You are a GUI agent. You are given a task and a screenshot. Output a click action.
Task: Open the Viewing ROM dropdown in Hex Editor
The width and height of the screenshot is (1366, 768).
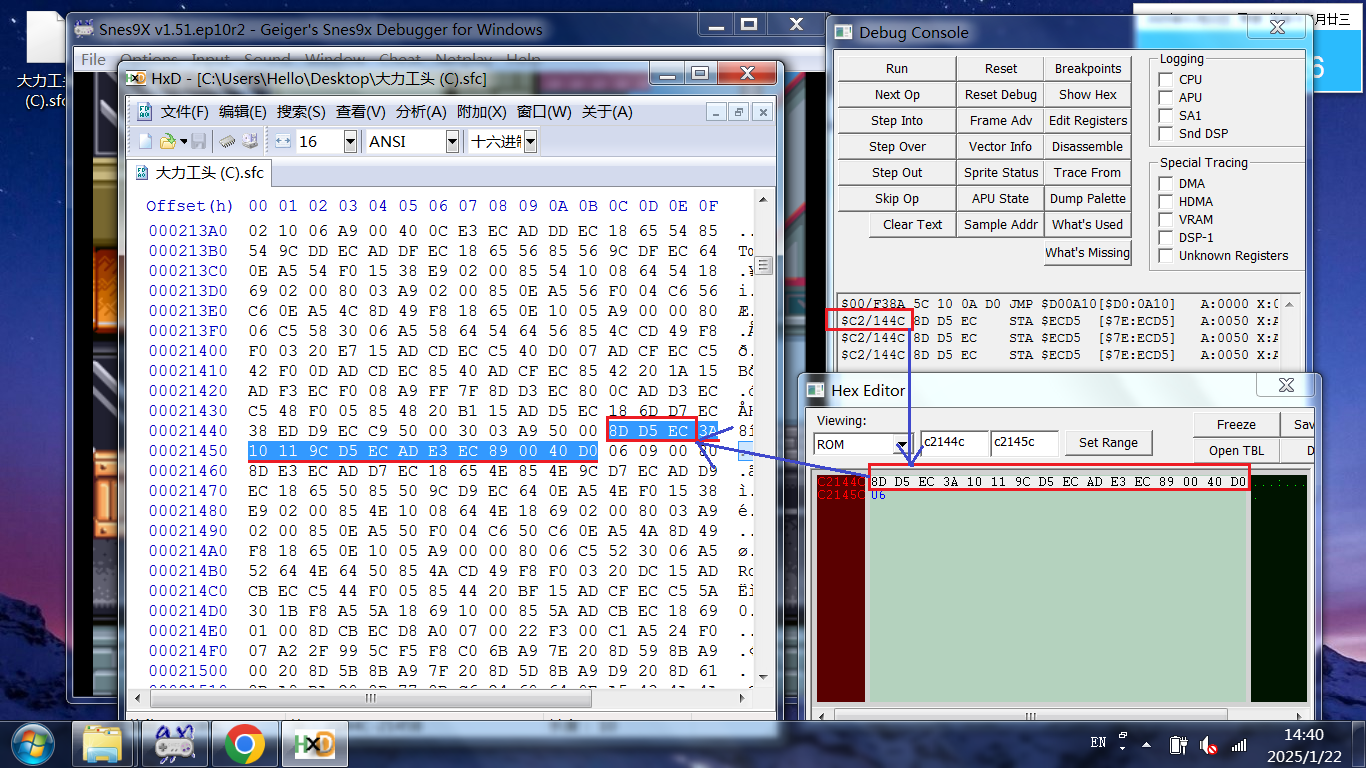click(x=903, y=444)
